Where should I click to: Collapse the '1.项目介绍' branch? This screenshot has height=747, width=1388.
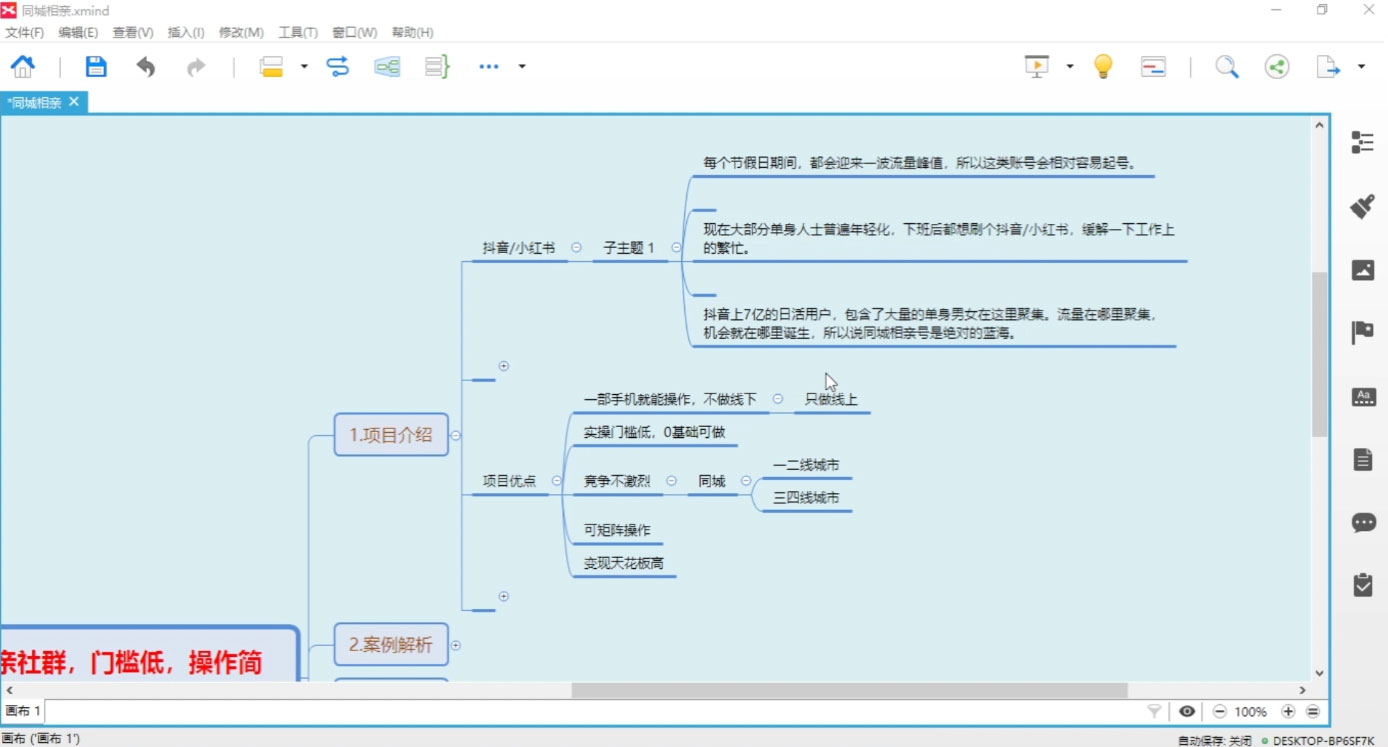[x=455, y=435]
